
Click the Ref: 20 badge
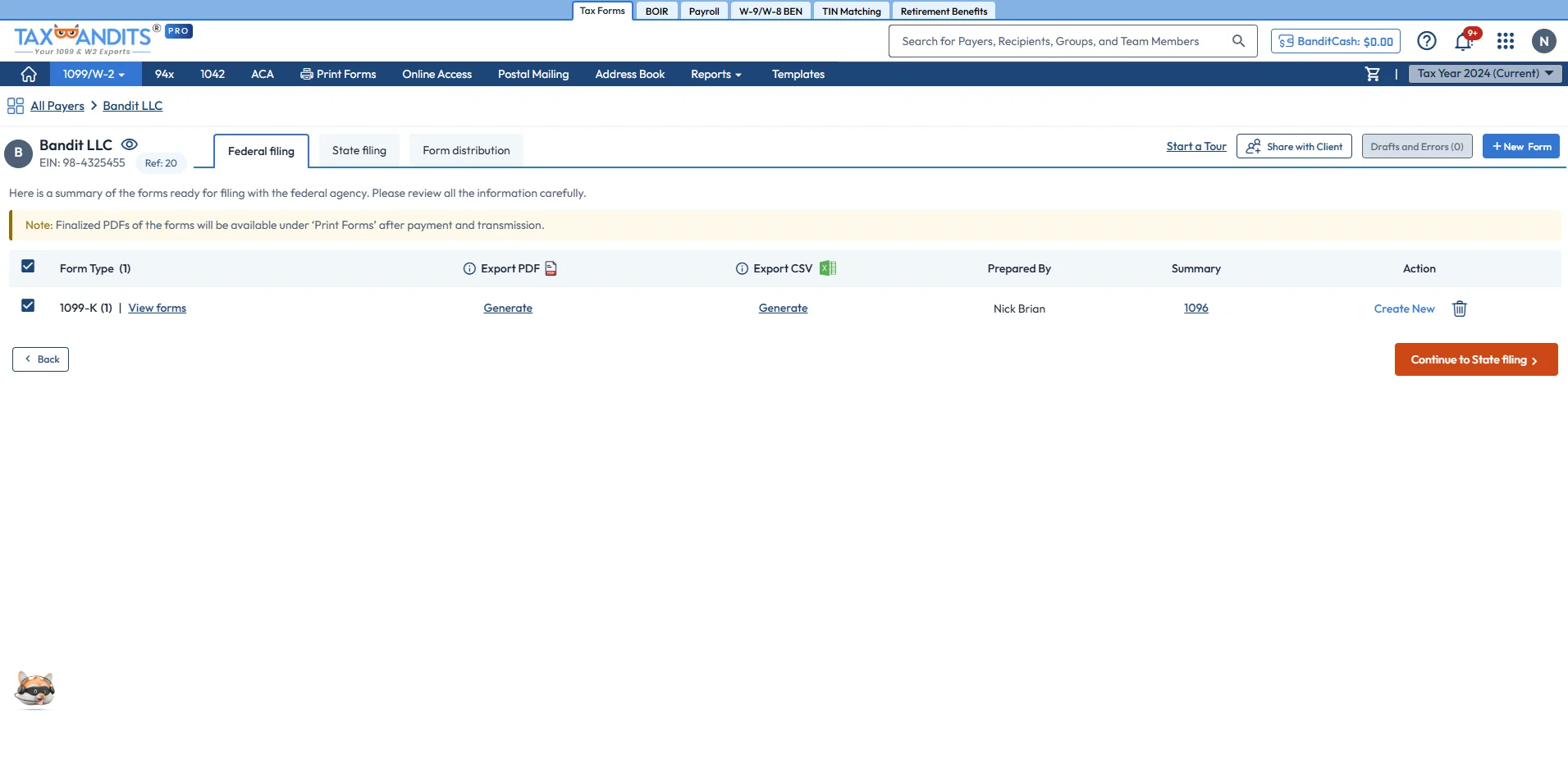click(x=161, y=163)
